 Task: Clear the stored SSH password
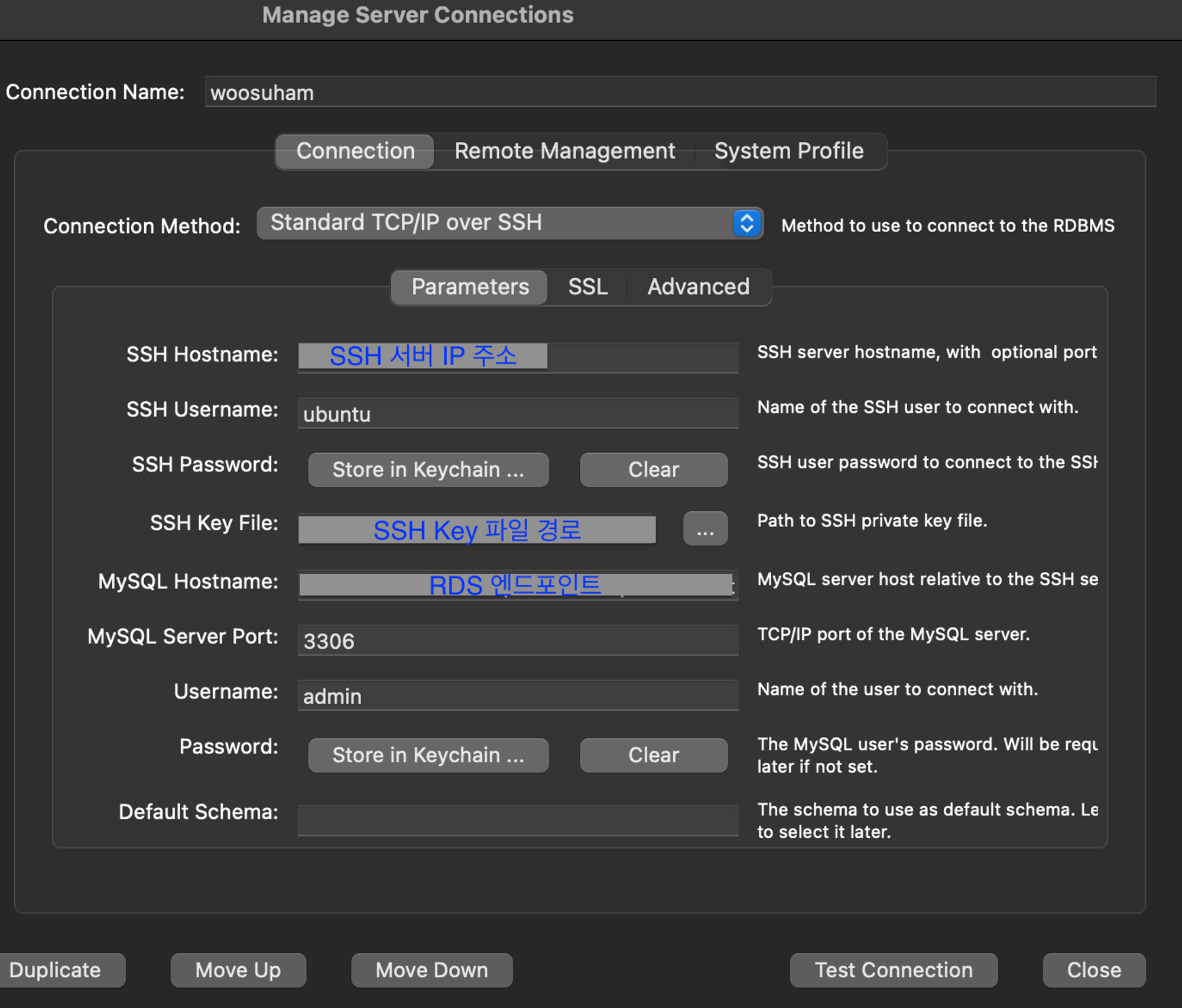[x=653, y=470]
